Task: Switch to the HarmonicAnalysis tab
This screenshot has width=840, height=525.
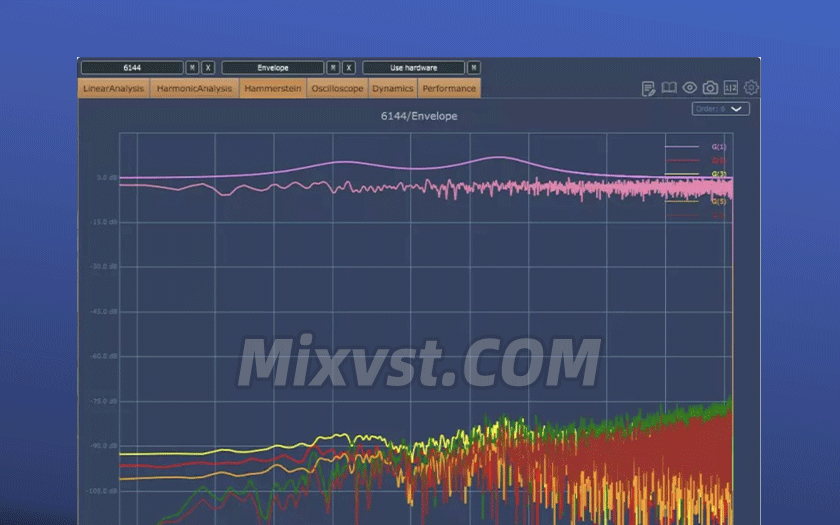Action: pyautogui.click(x=195, y=89)
